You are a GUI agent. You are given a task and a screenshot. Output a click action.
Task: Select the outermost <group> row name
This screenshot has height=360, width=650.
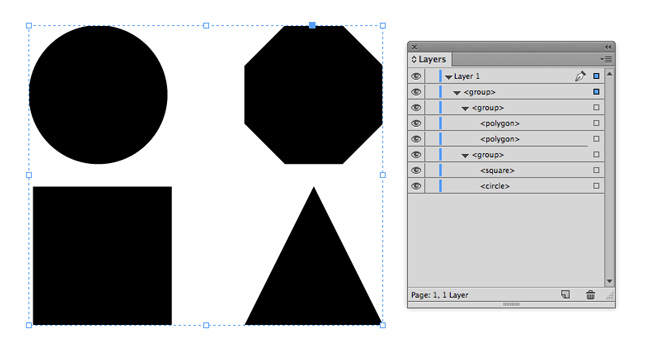(480, 92)
